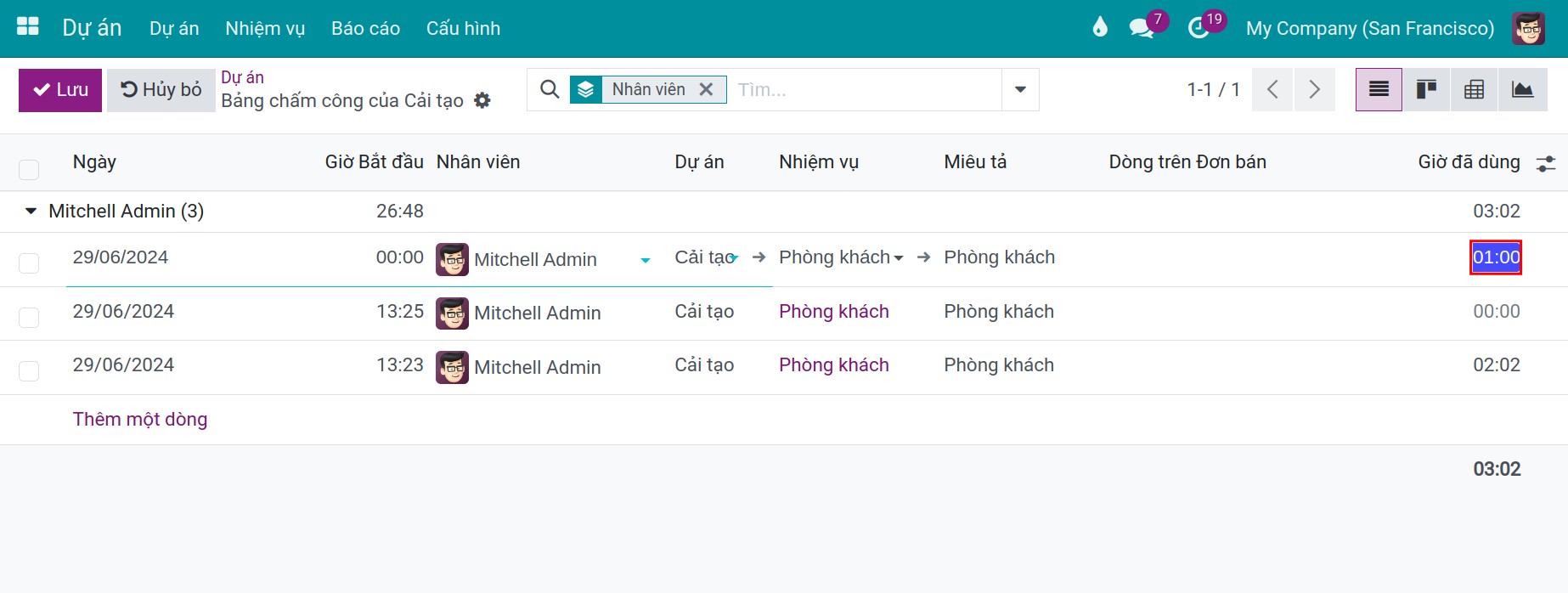Viewport: 1568px width, 593px height.
Task: Open the settings gear next to breadcrumb
Action: tap(482, 100)
